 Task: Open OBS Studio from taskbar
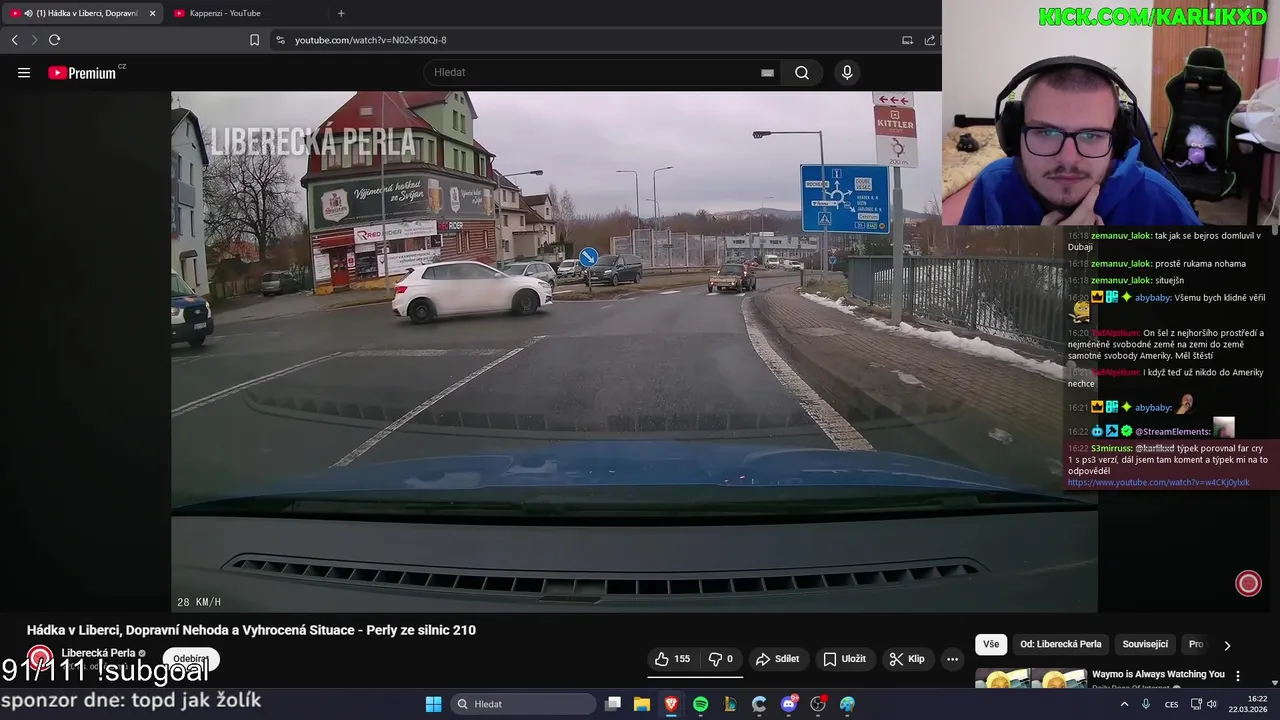(818, 704)
